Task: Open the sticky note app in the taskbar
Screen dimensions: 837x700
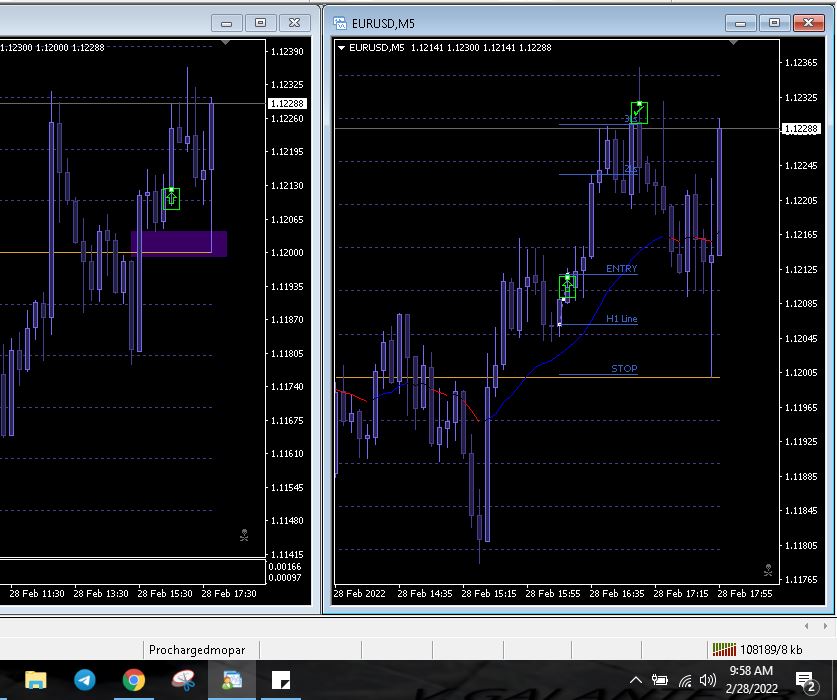Action: [281, 680]
